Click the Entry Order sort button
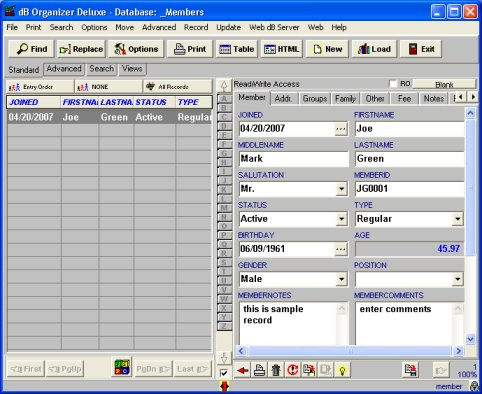482x394 pixels. [x=40, y=87]
